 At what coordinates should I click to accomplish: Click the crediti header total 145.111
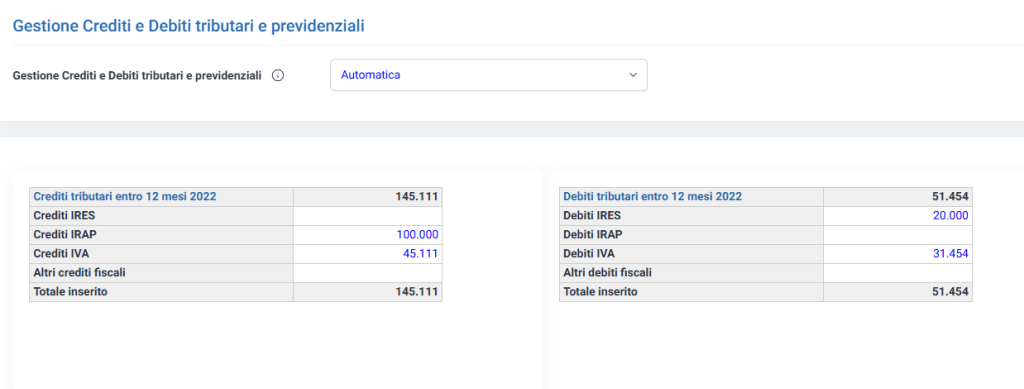point(417,196)
